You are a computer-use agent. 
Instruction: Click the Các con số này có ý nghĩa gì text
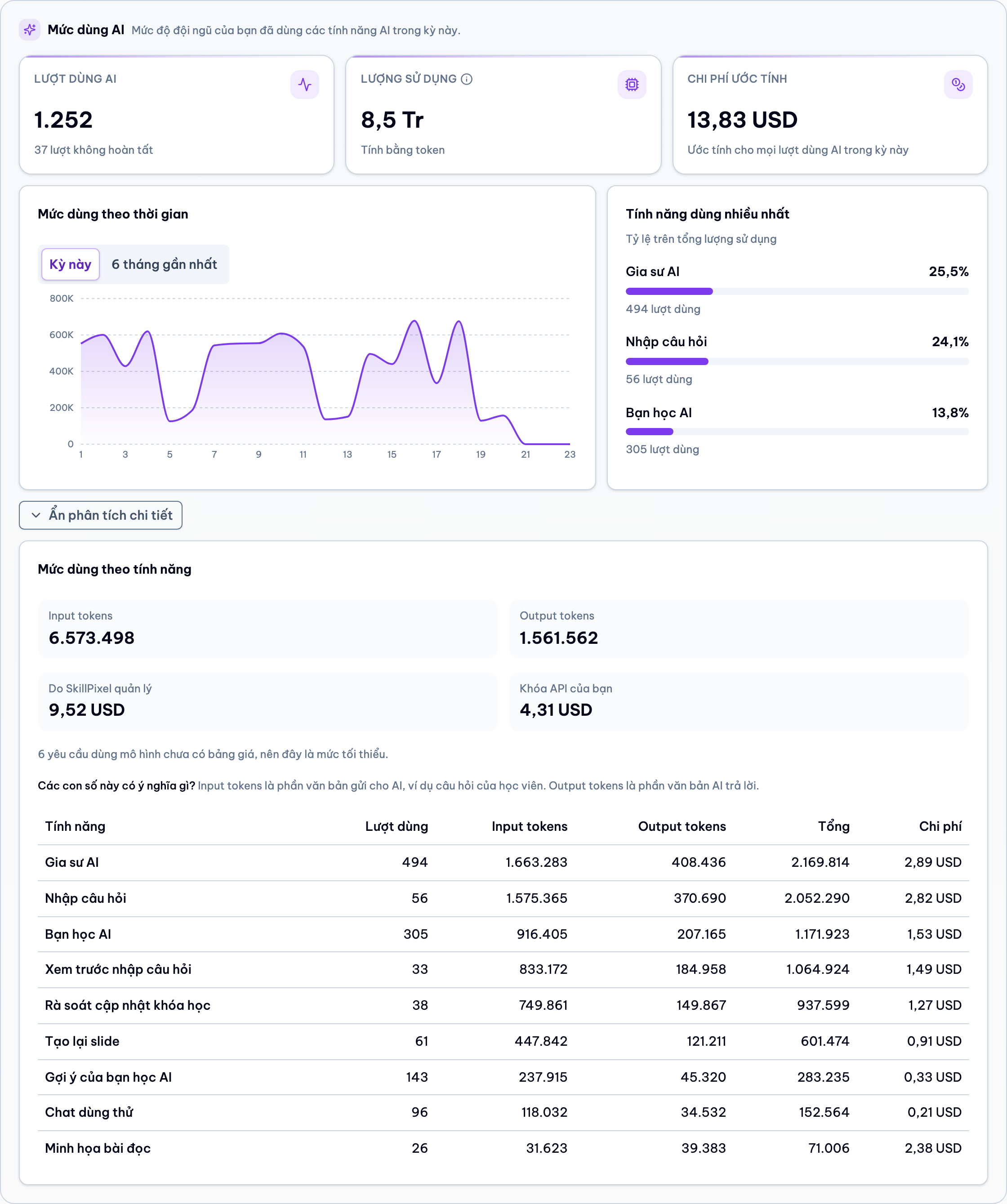pyautogui.click(x=116, y=785)
